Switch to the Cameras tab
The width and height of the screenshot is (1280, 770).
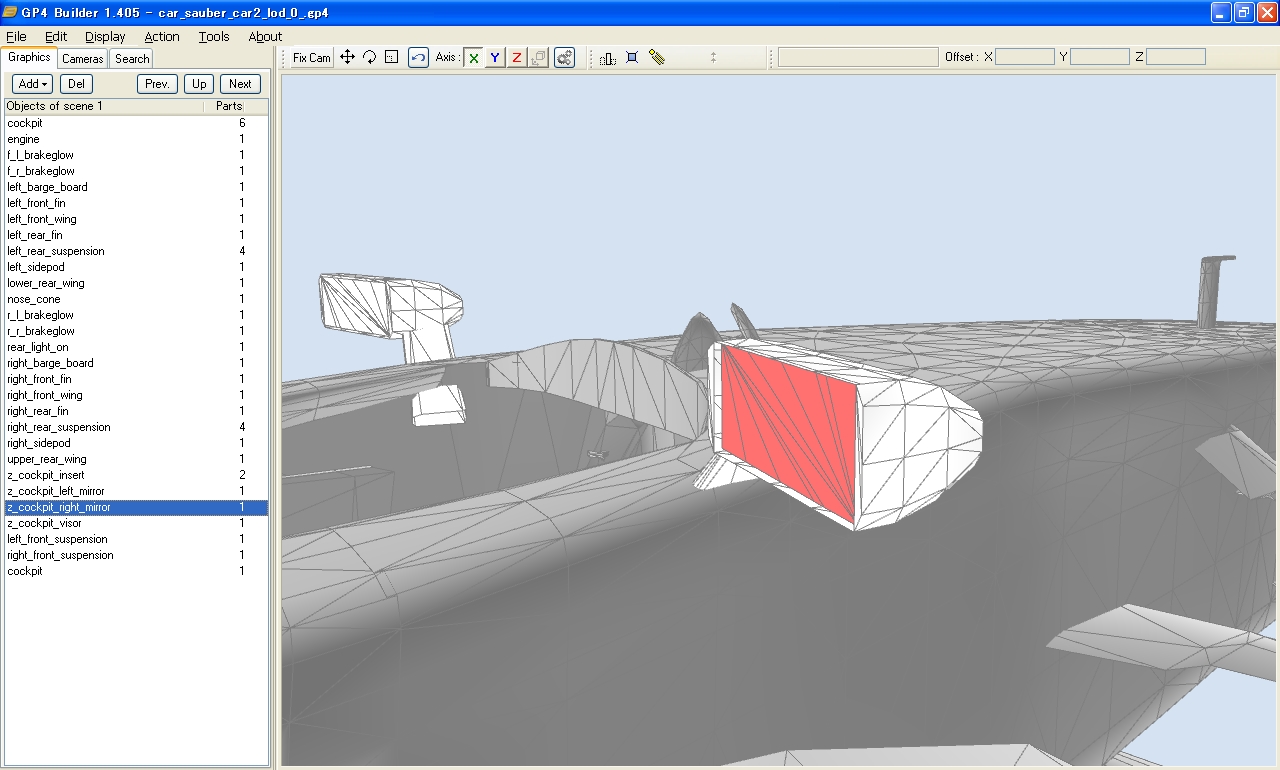pos(82,59)
